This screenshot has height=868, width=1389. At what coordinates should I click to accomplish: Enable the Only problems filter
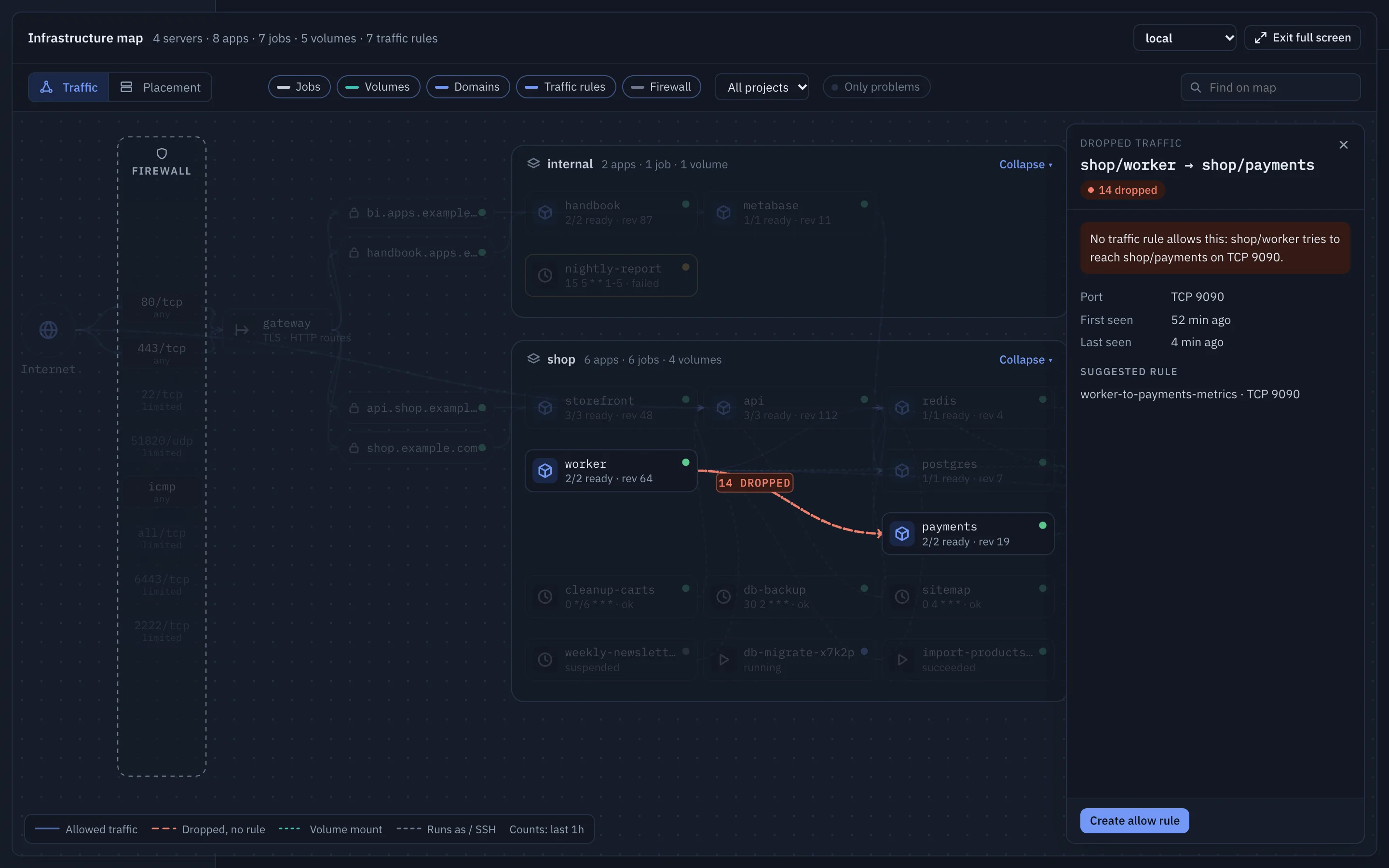[876, 87]
